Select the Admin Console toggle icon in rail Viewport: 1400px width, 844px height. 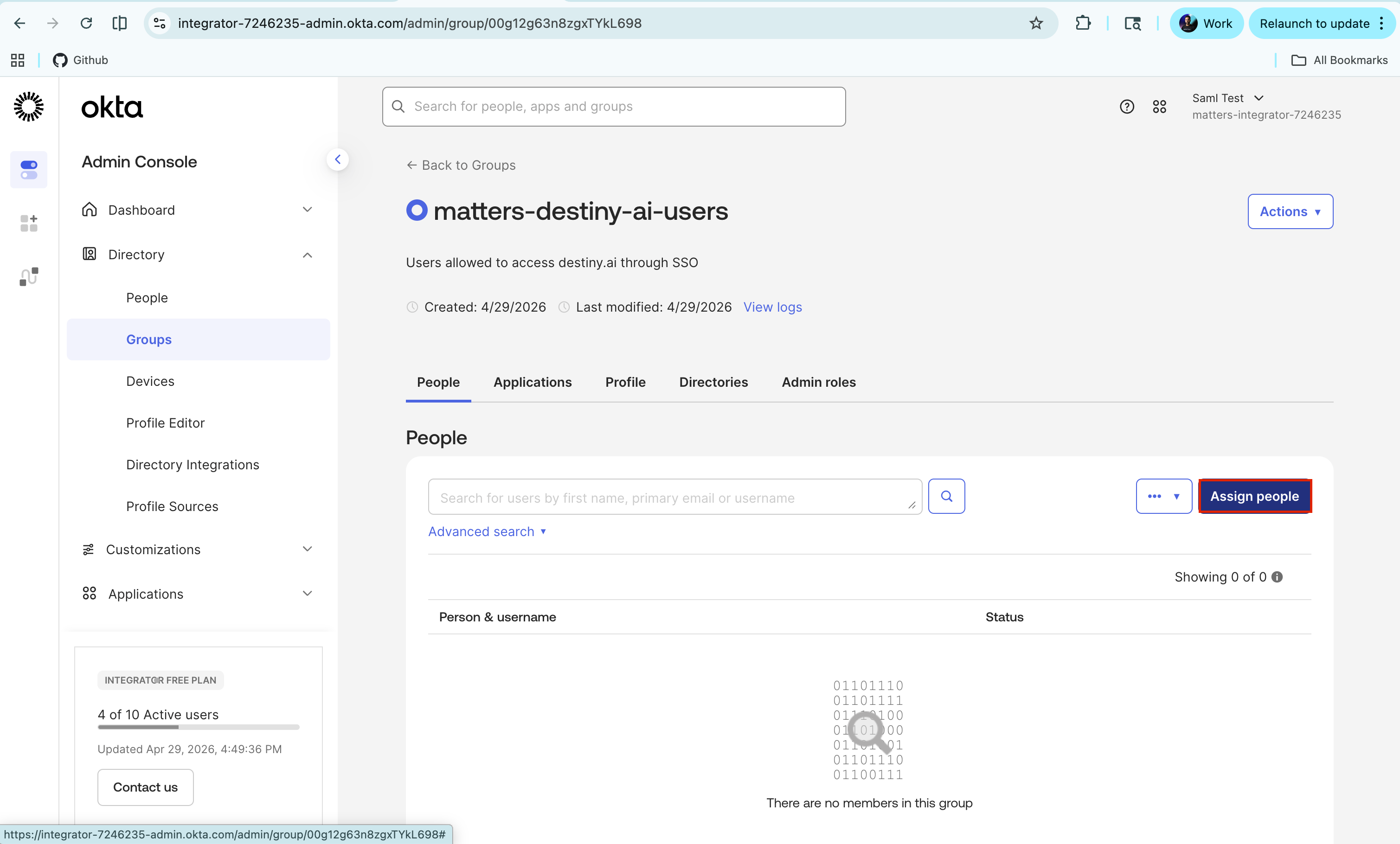click(28, 169)
